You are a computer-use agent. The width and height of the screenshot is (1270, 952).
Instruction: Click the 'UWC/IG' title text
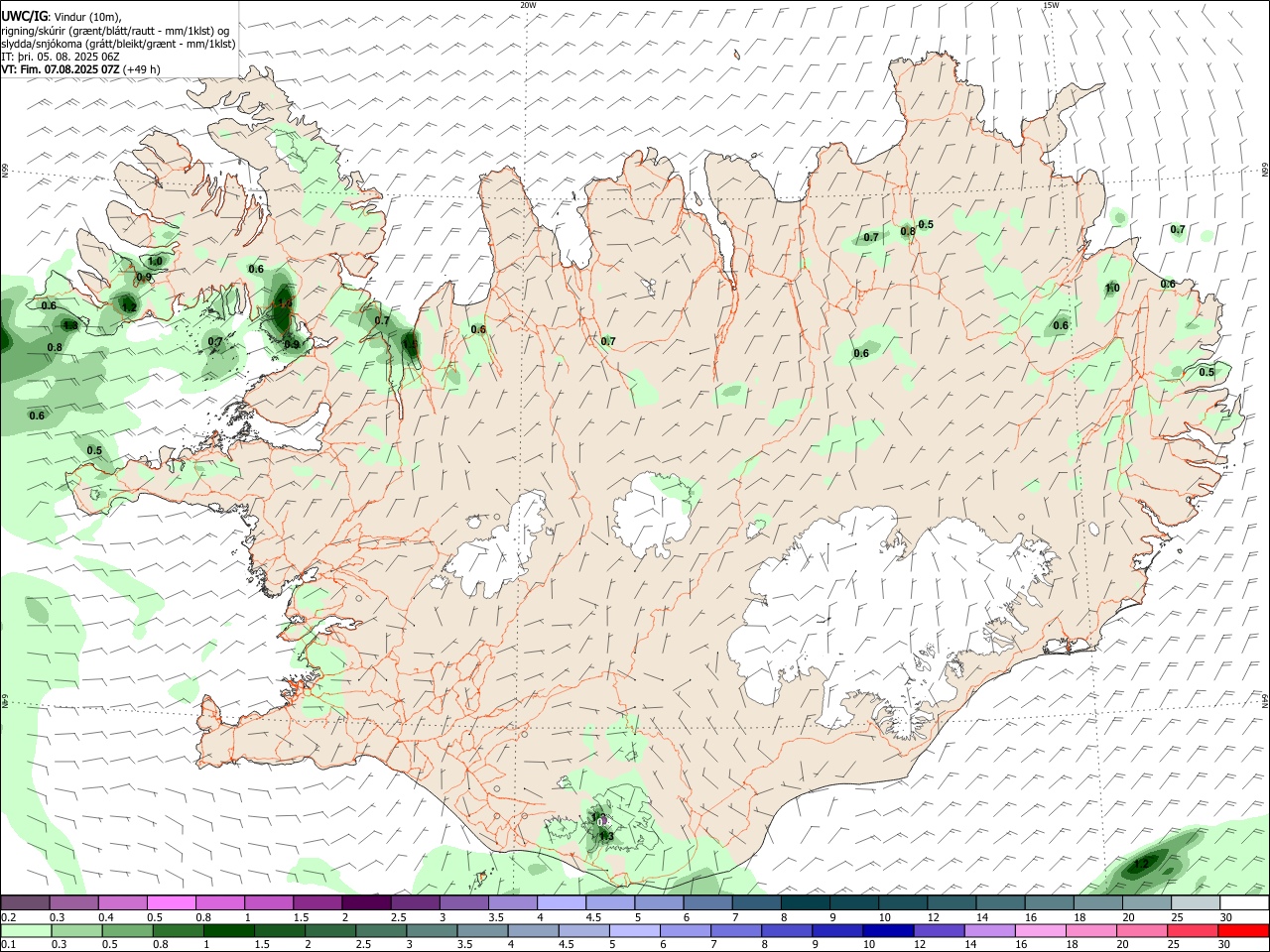point(25,15)
